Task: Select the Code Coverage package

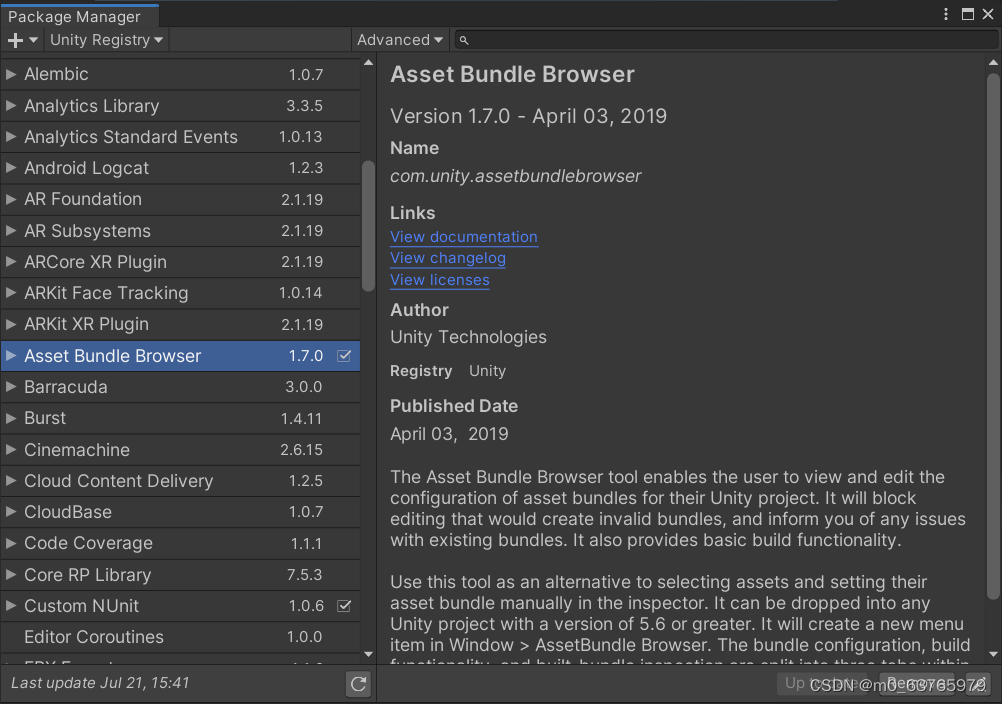Action: 180,544
